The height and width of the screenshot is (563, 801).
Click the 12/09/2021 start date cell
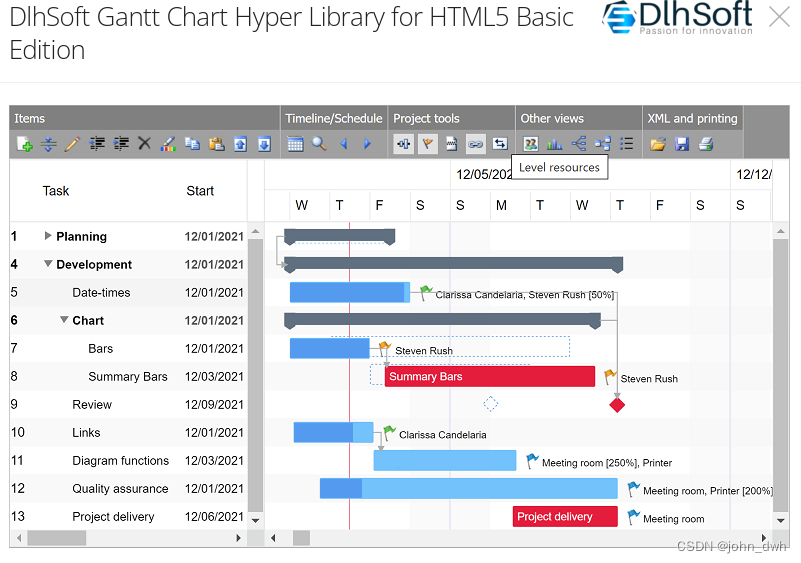(214, 405)
